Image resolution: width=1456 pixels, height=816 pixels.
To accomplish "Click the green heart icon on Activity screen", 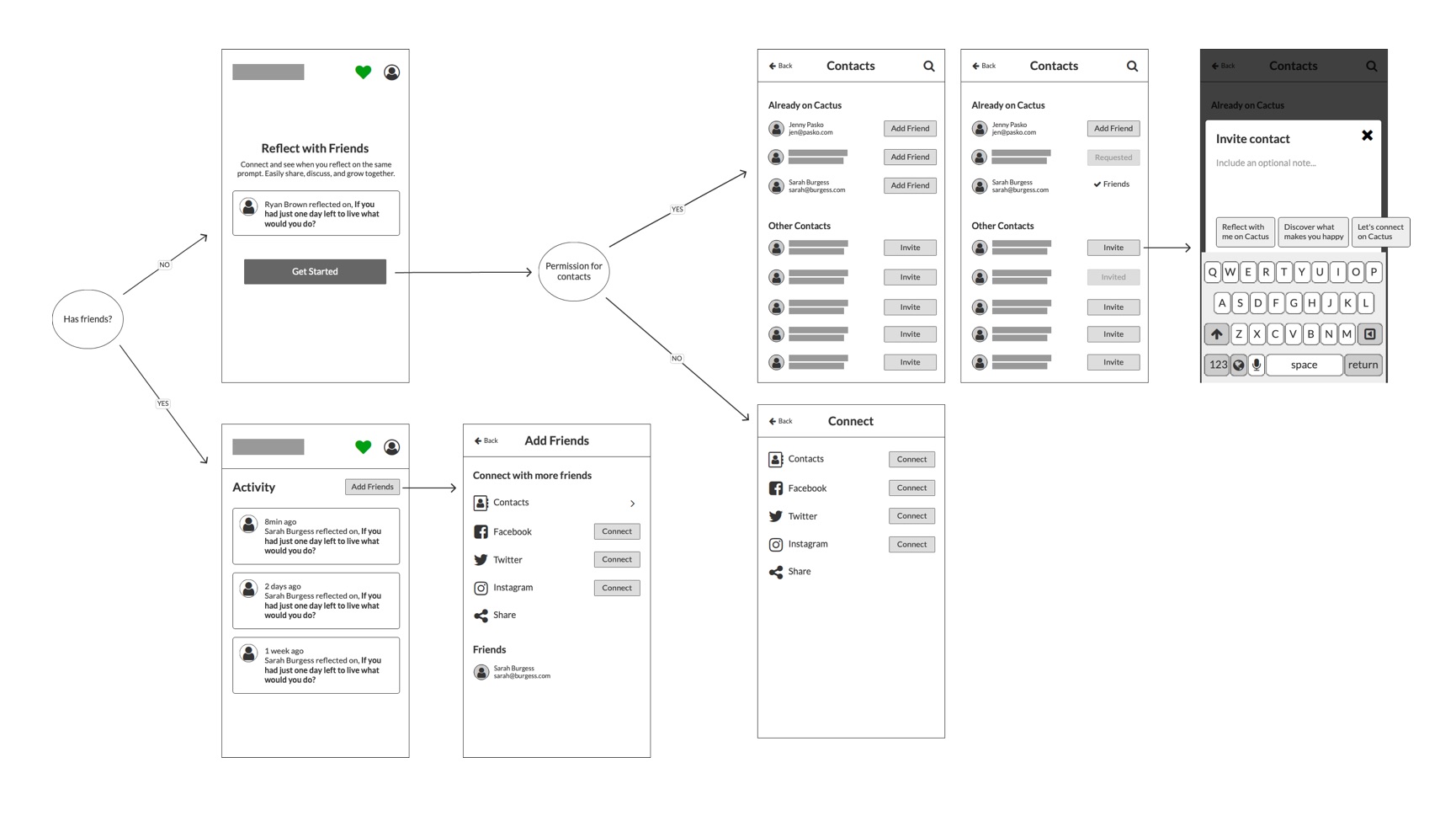I will 363,447.
